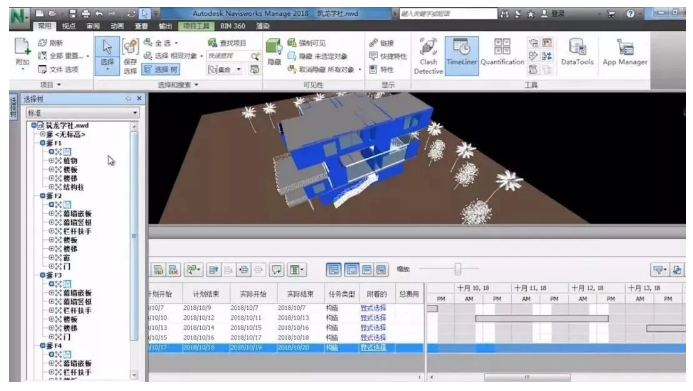Toggle first Gantt display mode button

[x=334, y=270]
